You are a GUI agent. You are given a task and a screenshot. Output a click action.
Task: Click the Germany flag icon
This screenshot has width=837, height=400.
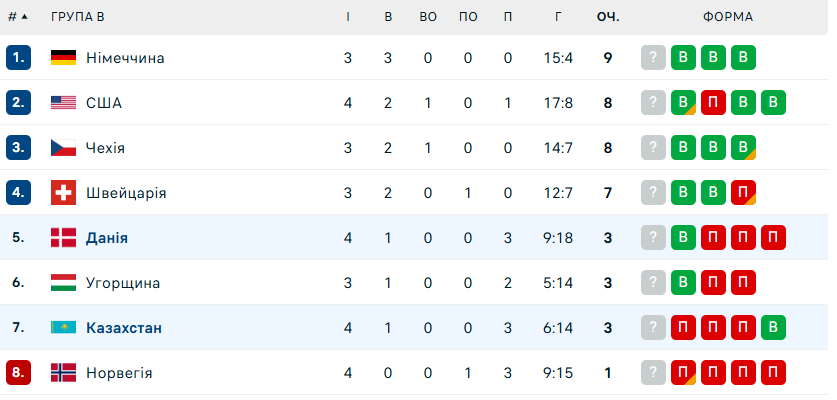64,58
